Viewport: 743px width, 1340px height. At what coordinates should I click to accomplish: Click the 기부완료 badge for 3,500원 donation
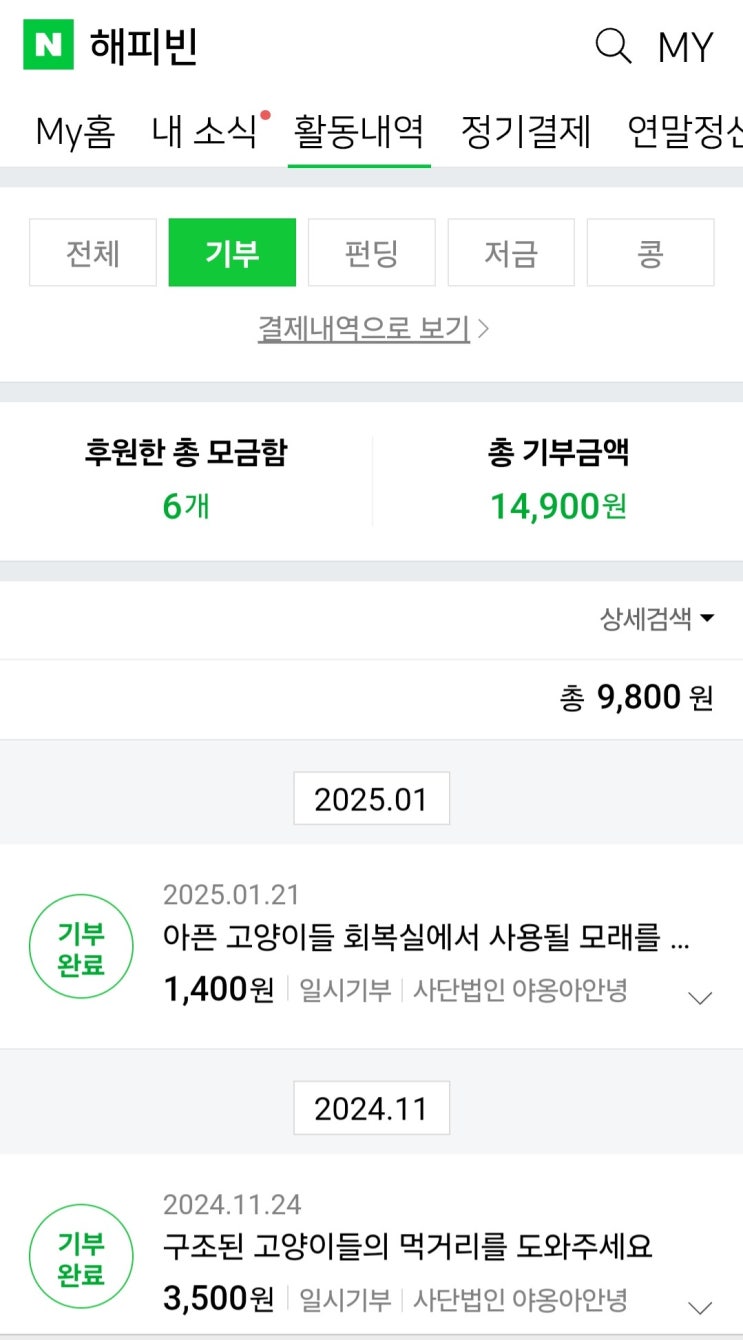tap(81, 1257)
